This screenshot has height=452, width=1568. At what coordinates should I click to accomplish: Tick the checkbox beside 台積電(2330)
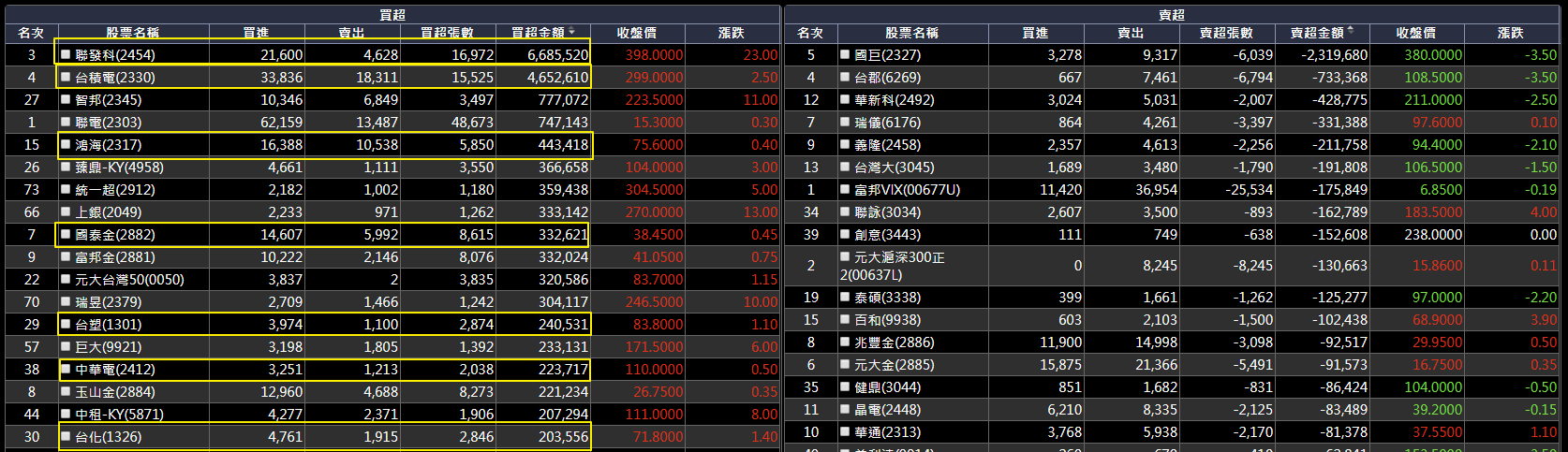point(66,77)
